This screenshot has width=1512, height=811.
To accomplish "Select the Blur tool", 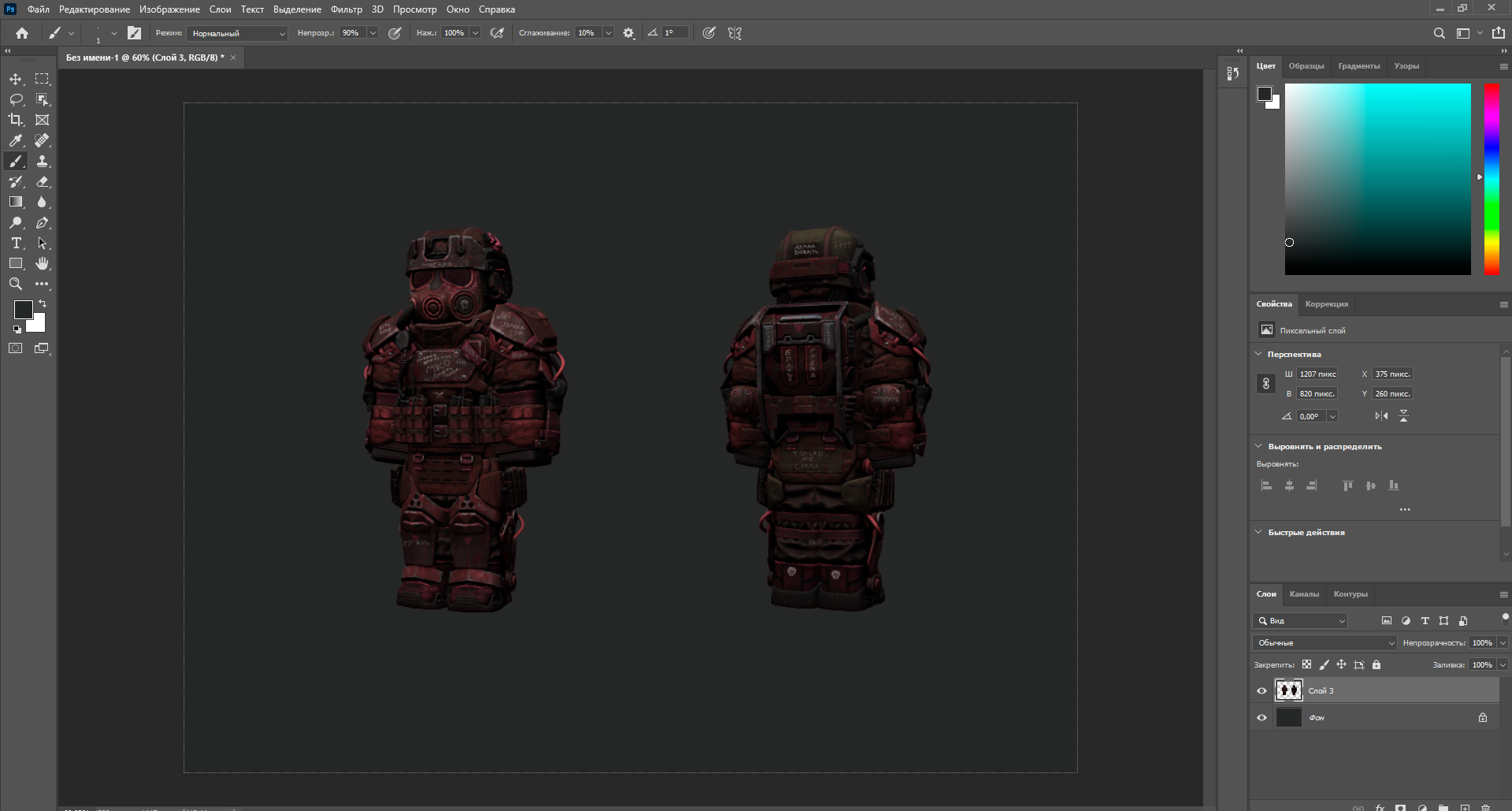I will click(43, 202).
